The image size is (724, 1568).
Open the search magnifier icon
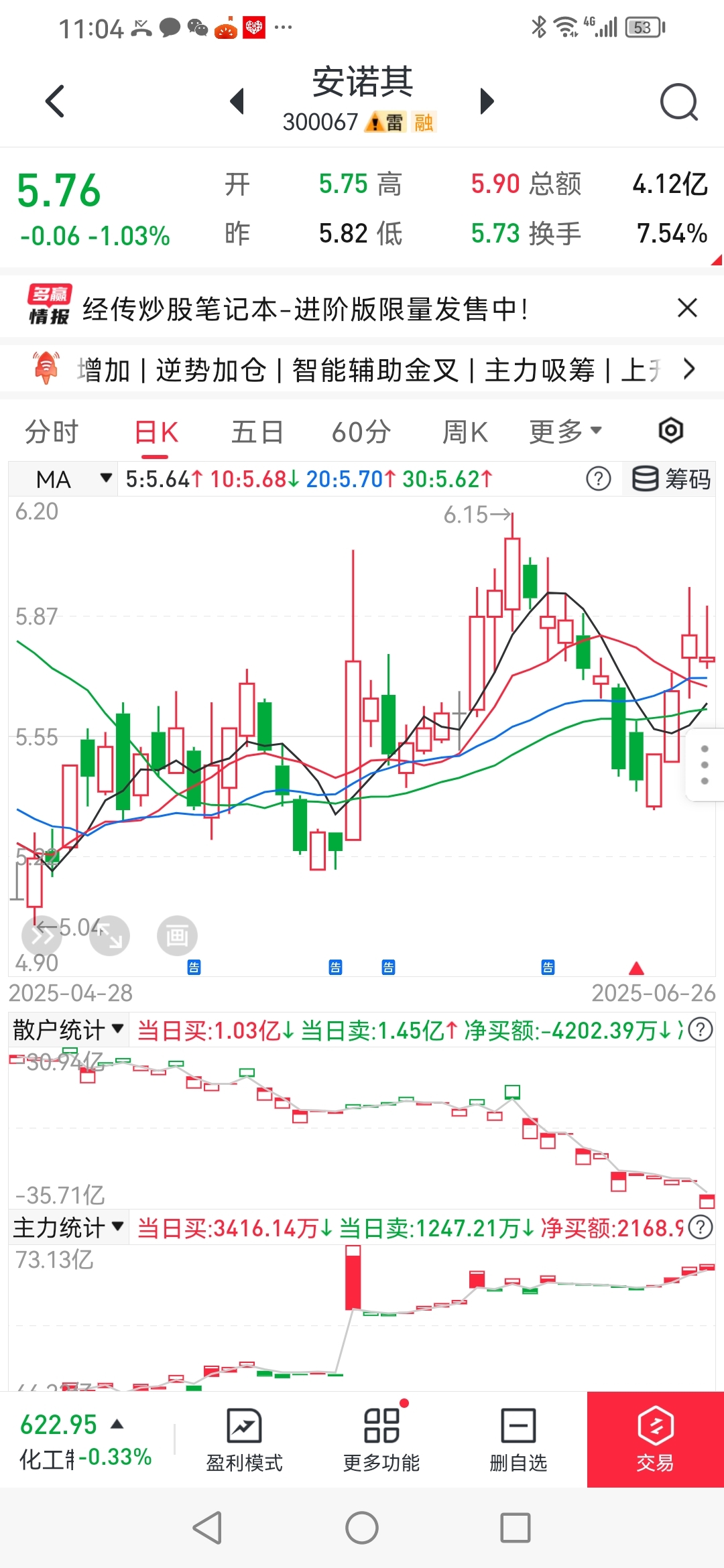679,102
